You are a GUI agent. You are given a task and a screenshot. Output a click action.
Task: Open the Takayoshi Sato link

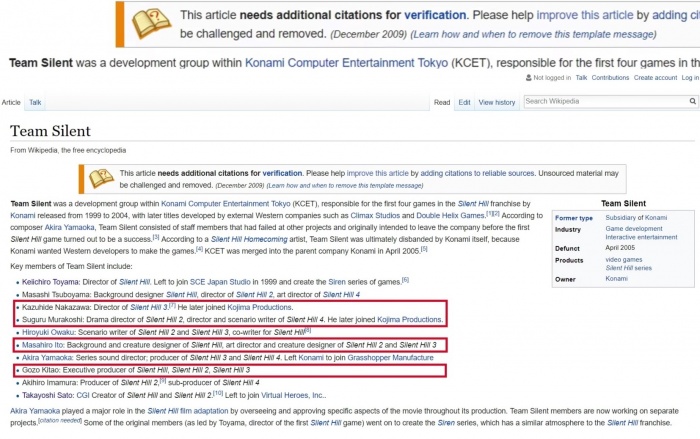tap(47, 395)
